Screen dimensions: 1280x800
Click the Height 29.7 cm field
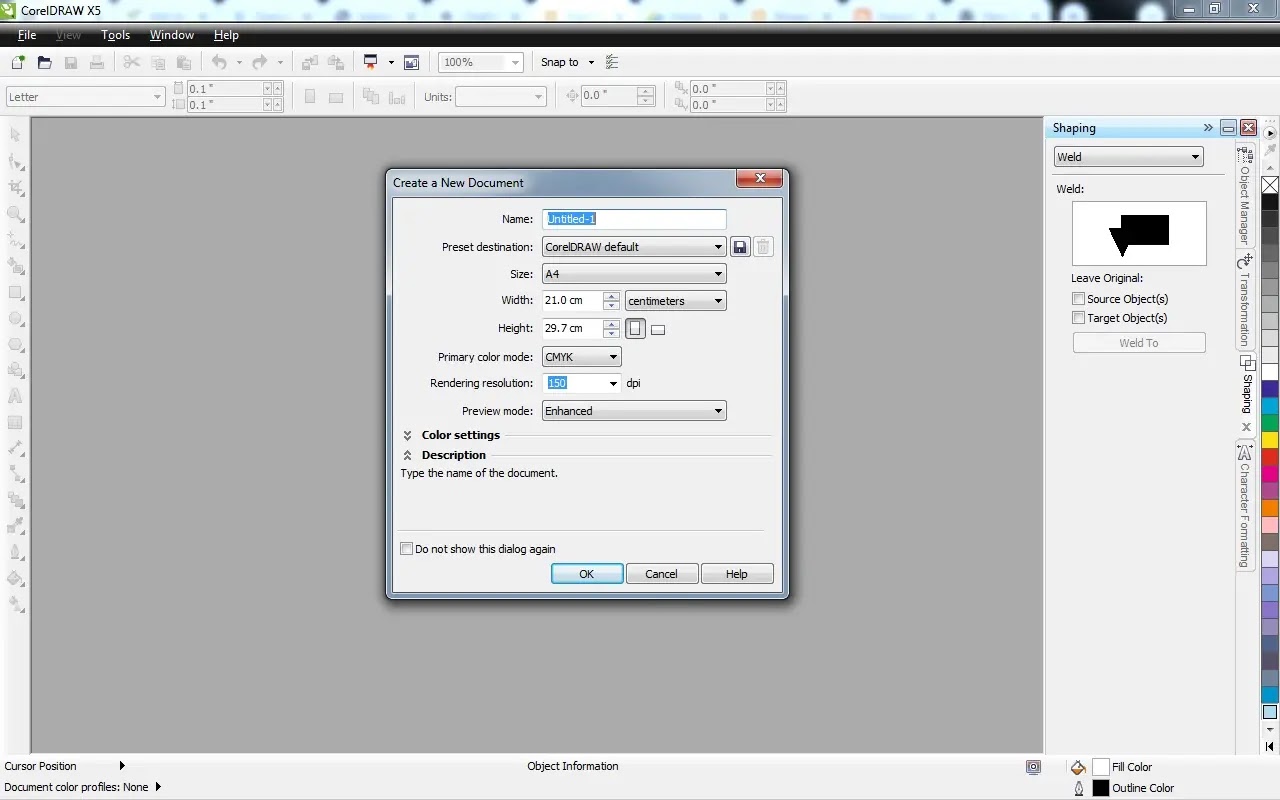(x=573, y=328)
